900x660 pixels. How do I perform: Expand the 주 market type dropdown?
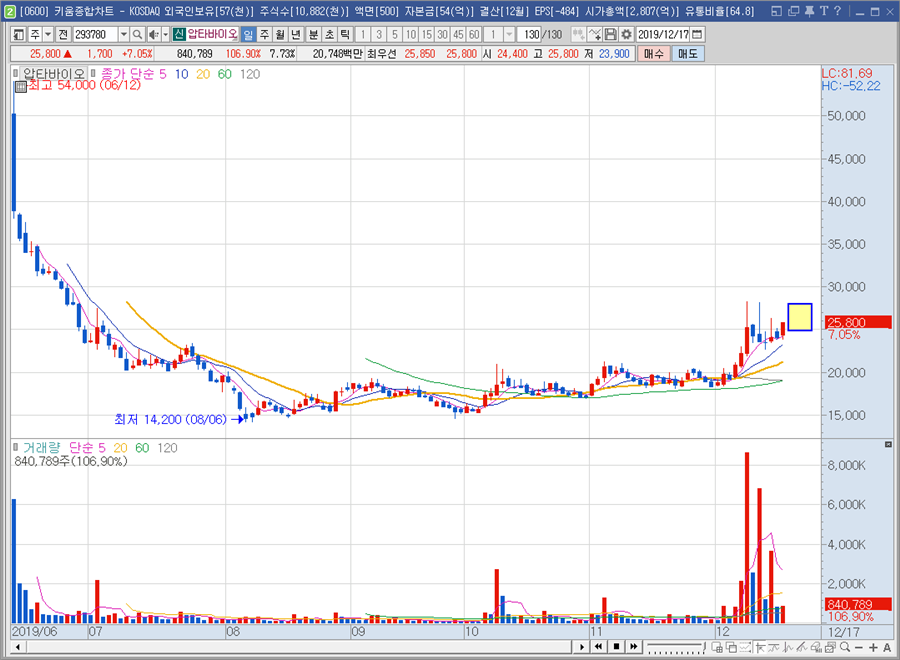[48, 34]
